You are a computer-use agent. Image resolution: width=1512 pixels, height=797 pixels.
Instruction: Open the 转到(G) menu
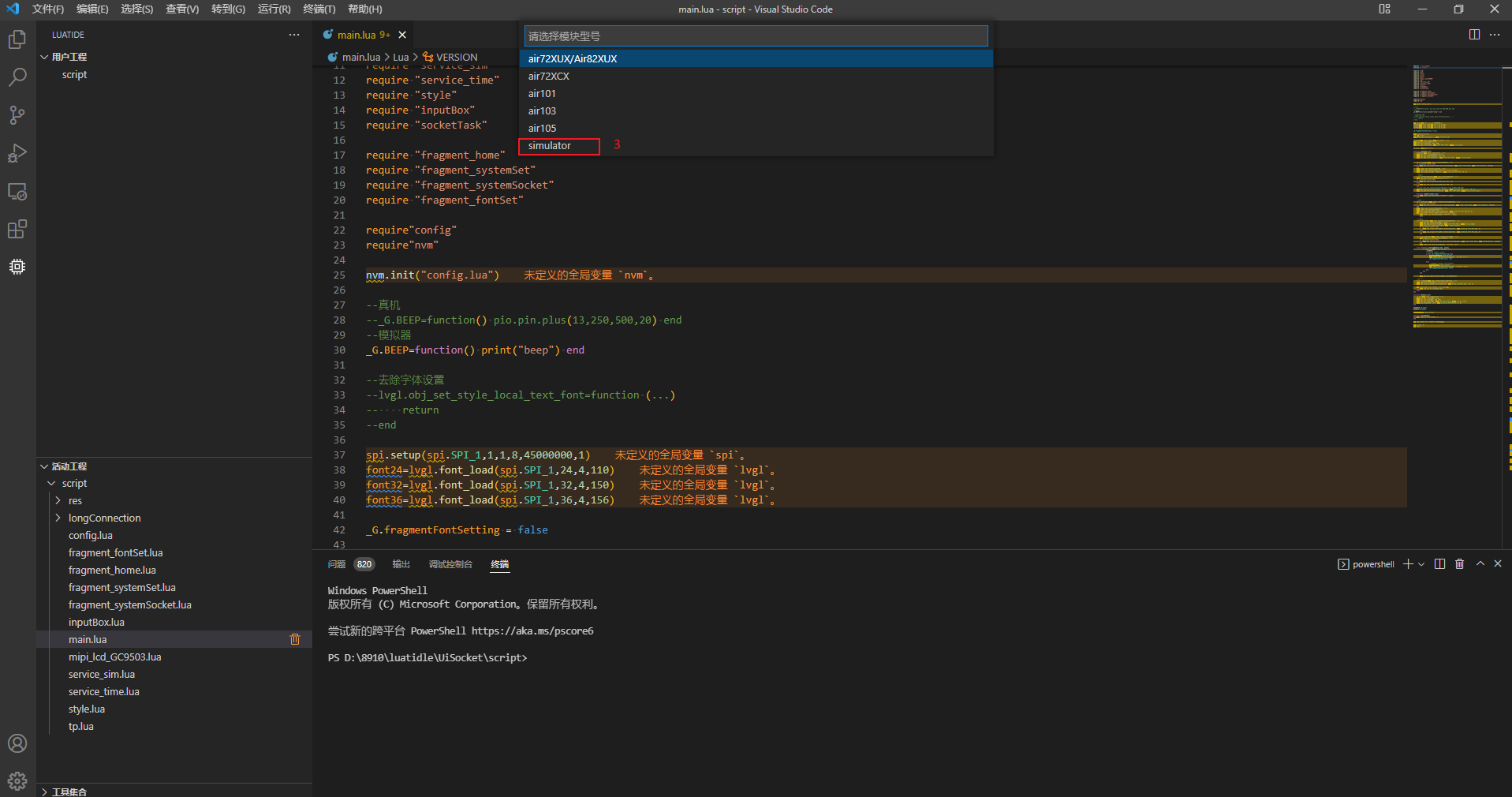coord(228,9)
